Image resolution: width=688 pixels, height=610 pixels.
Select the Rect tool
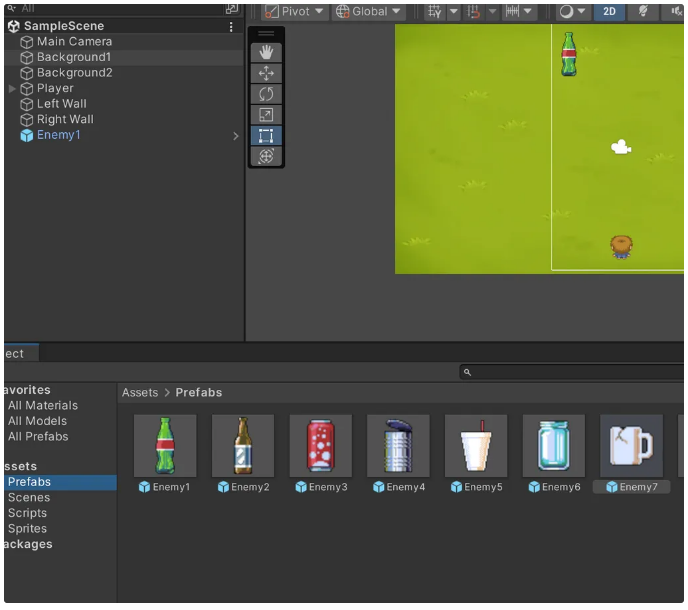(x=266, y=136)
